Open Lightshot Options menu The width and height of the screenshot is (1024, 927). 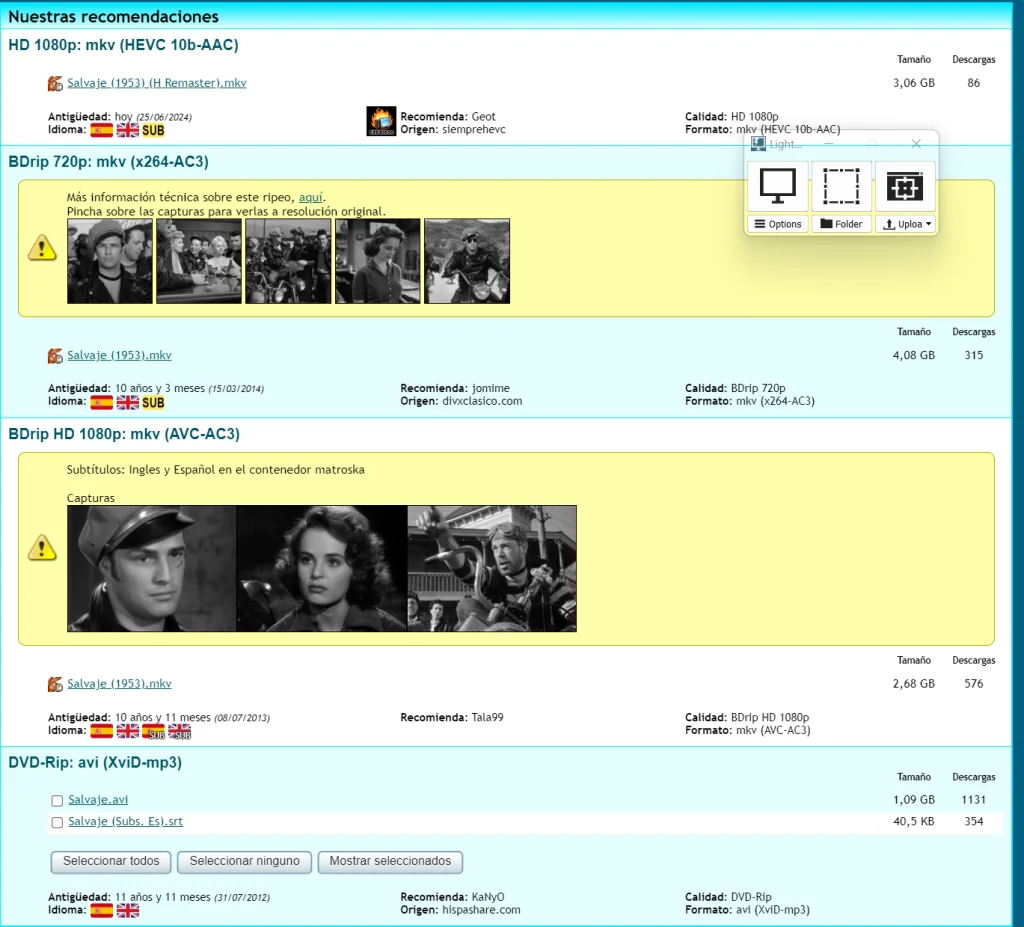(x=777, y=224)
